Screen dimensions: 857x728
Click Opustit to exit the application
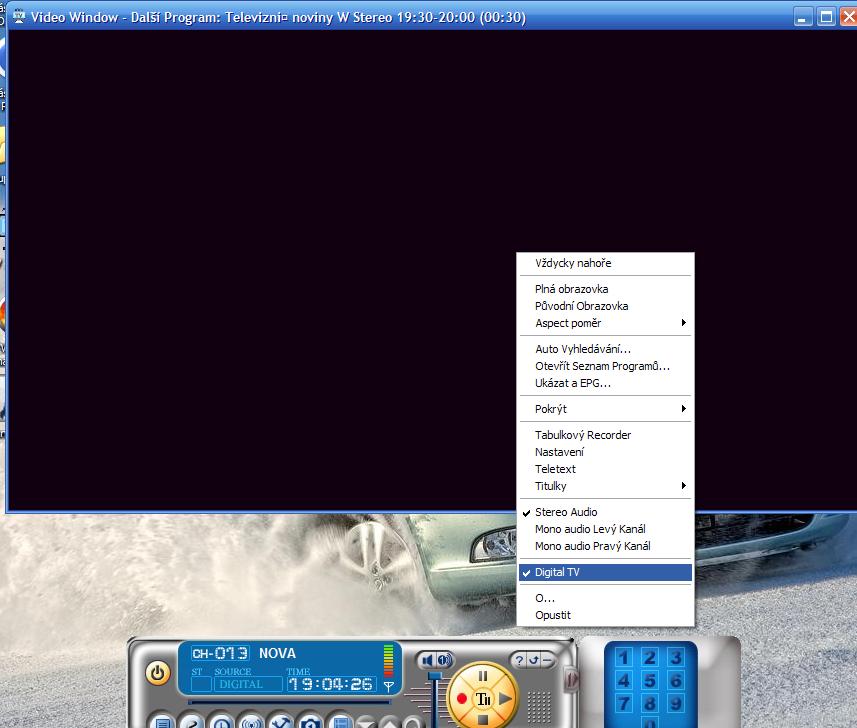[x=553, y=615]
